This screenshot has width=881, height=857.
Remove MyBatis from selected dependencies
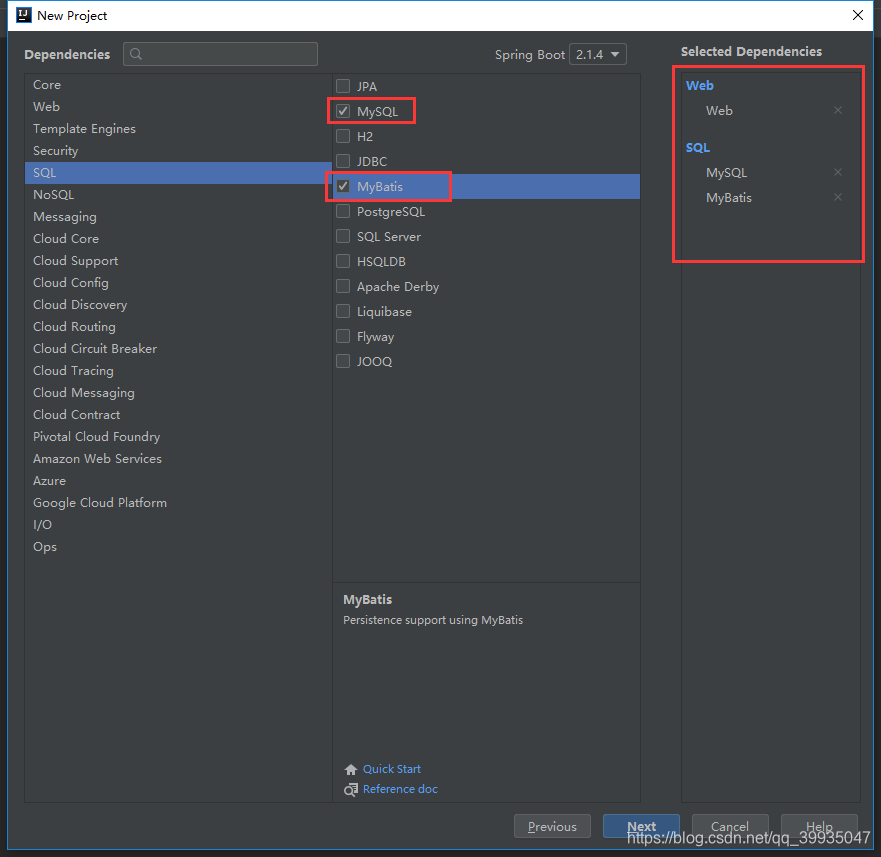click(x=838, y=197)
